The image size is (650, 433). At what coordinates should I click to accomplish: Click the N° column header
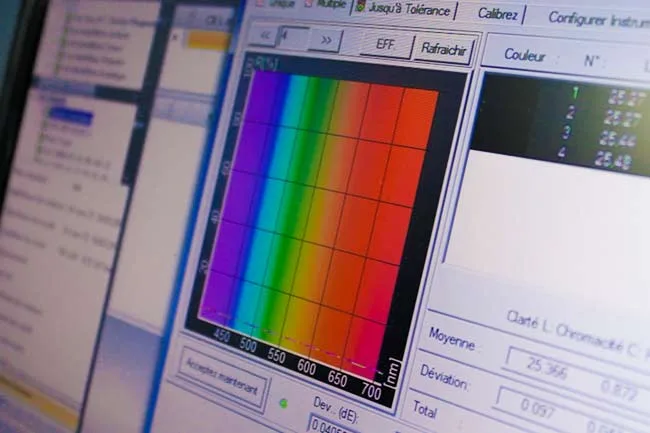[592, 61]
